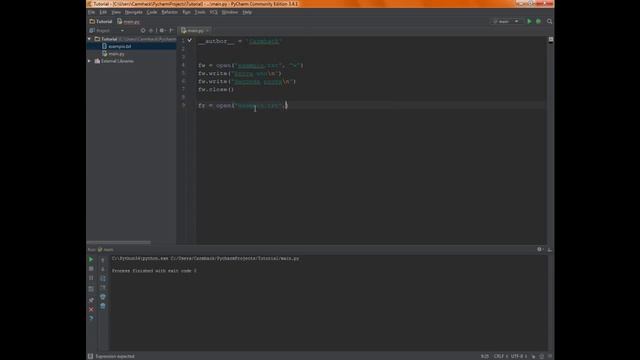Screen dimensions: 640x360
Task: Expand External Libraries node
Action: 89,61
